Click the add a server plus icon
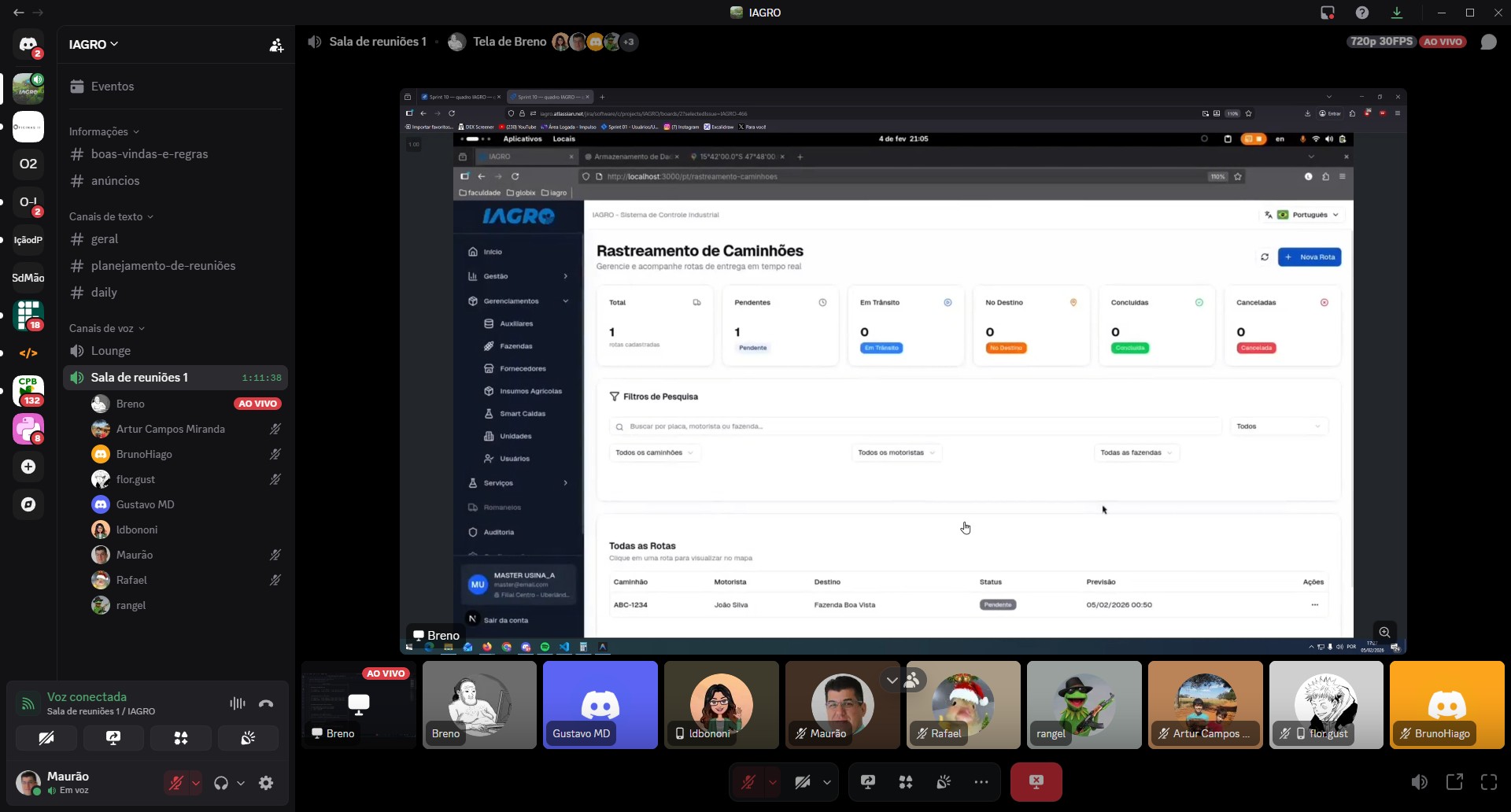The height and width of the screenshot is (812, 1511). [x=28, y=467]
